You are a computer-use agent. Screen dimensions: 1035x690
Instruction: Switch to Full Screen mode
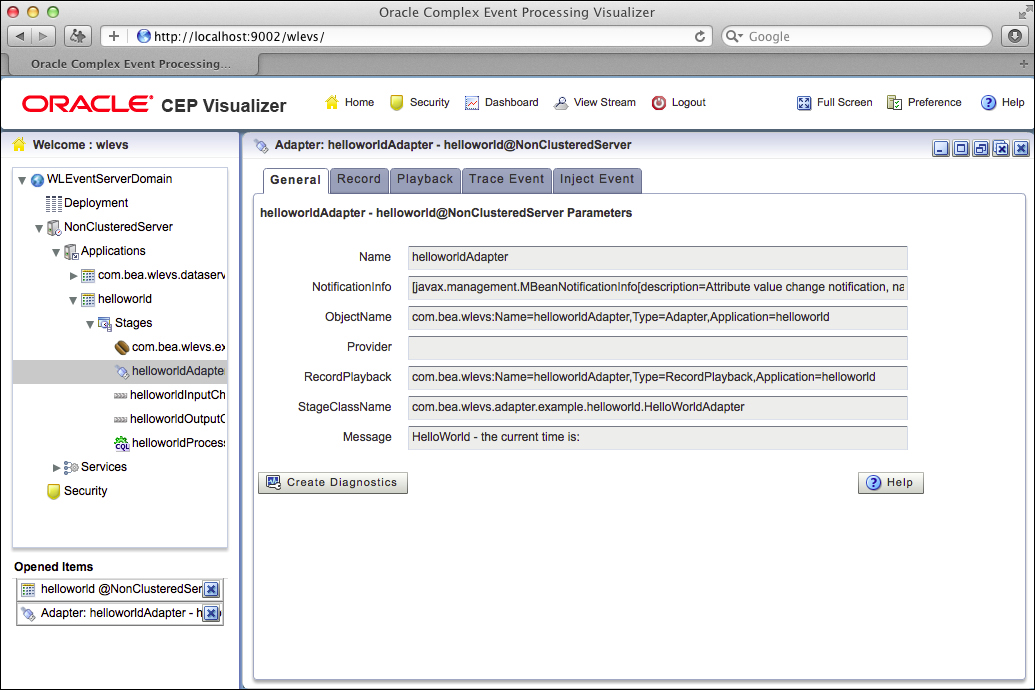coord(804,103)
